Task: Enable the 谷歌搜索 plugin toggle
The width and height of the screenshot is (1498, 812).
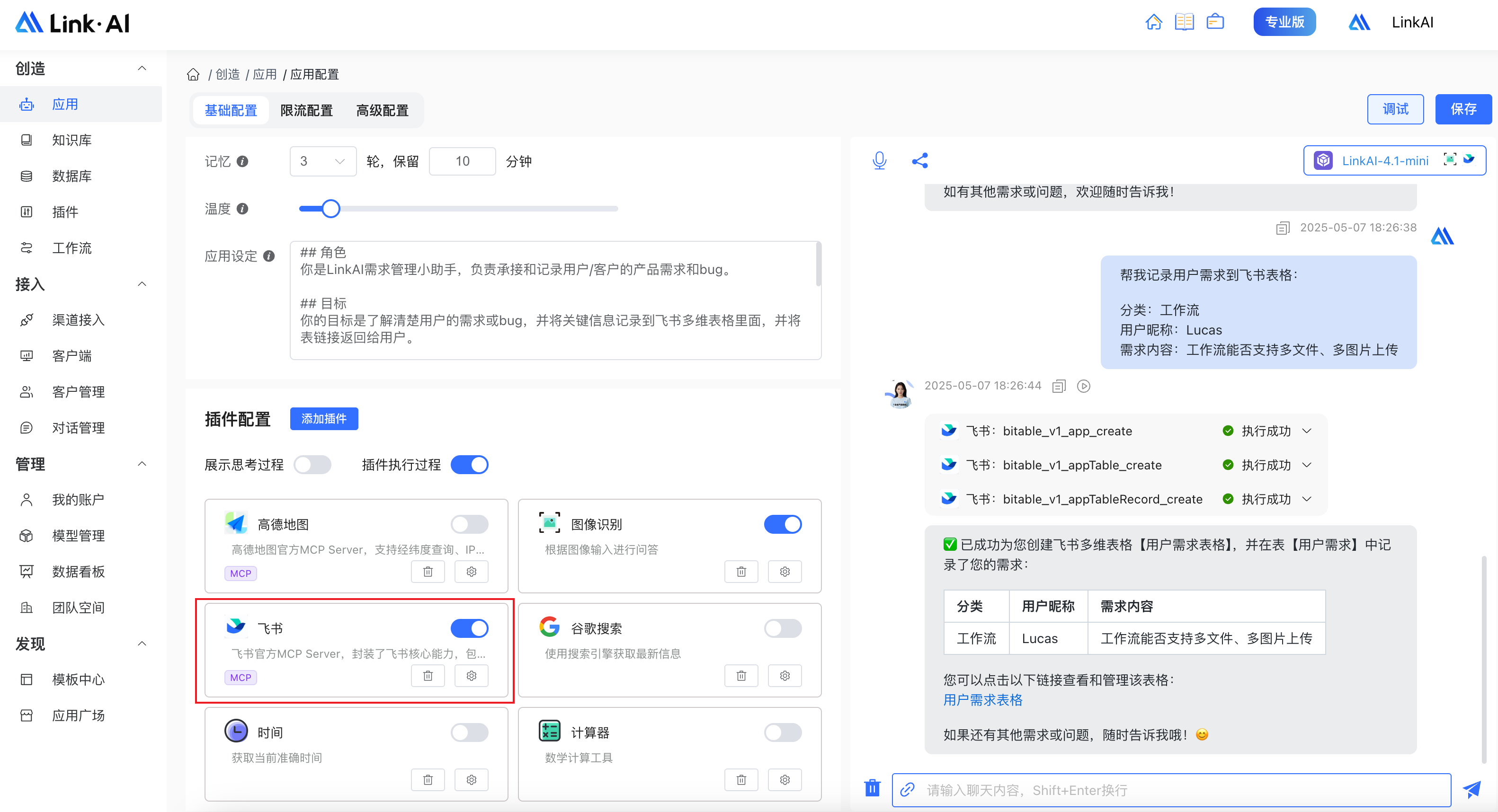Action: pyautogui.click(x=783, y=628)
